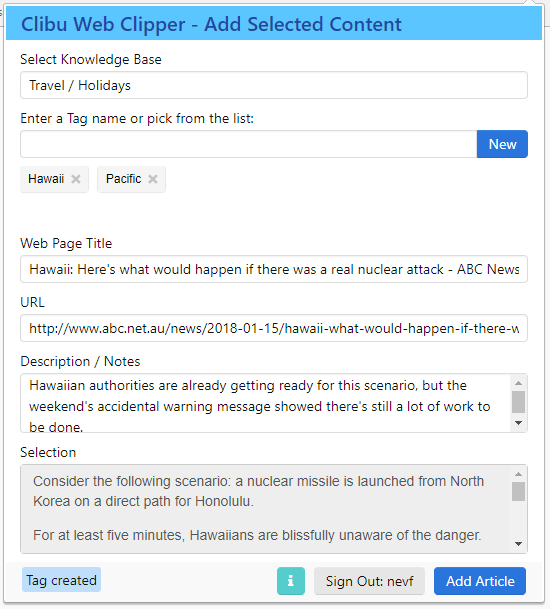Click the Description box scroll-down arrow
This screenshot has height=609, width=550.
(x=518, y=423)
